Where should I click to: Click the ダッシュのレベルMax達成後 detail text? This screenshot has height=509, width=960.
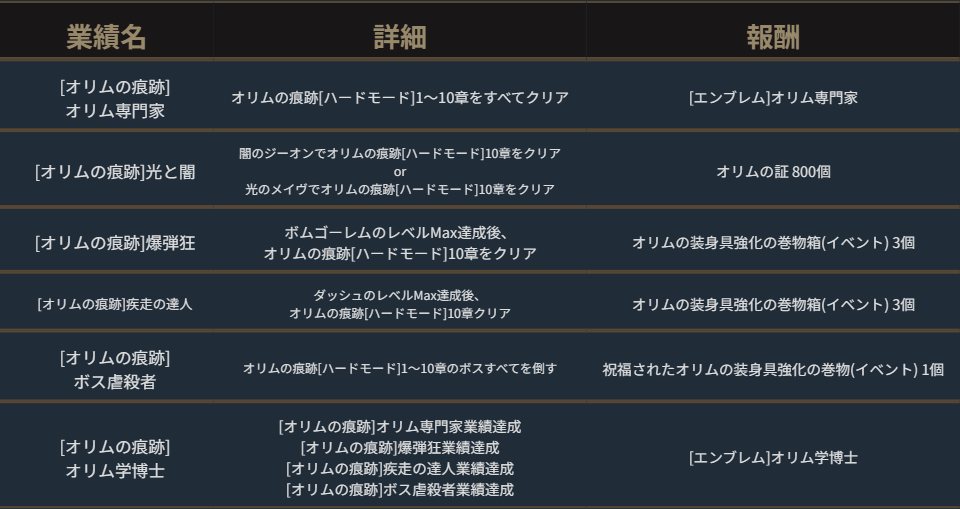(399, 296)
